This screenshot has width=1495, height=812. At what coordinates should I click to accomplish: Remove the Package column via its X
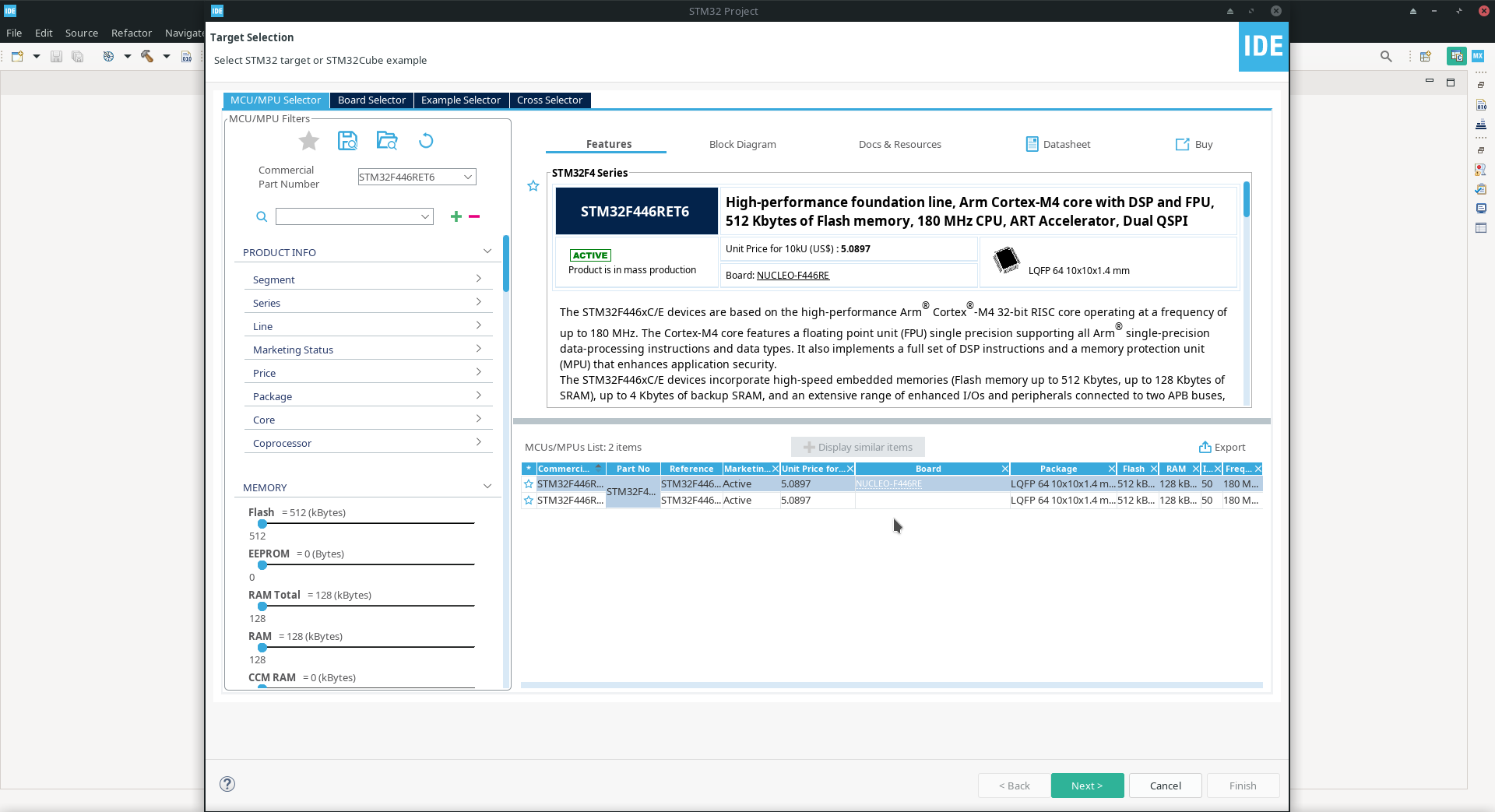point(1111,469)
